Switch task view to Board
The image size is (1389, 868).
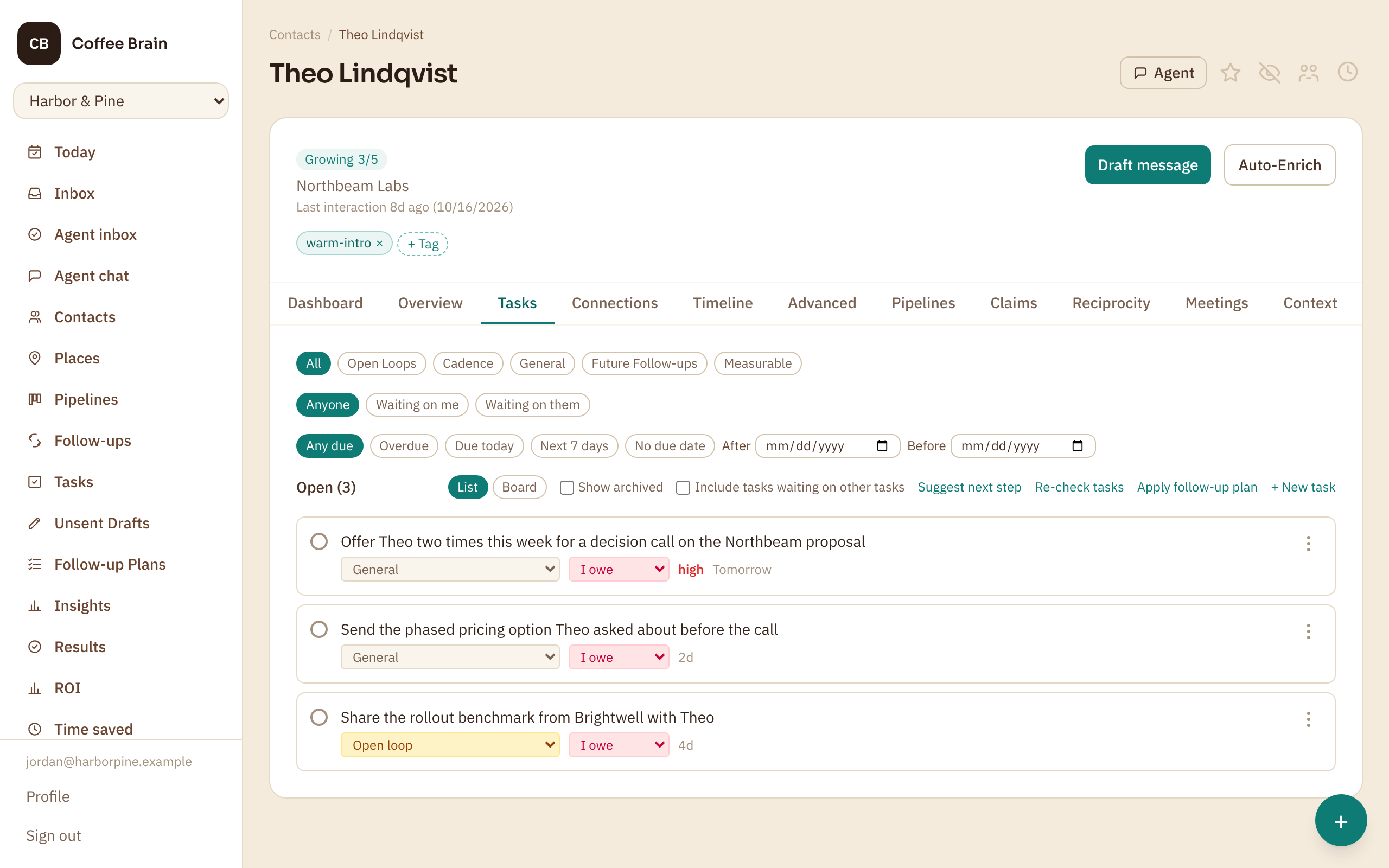[519, 487]
